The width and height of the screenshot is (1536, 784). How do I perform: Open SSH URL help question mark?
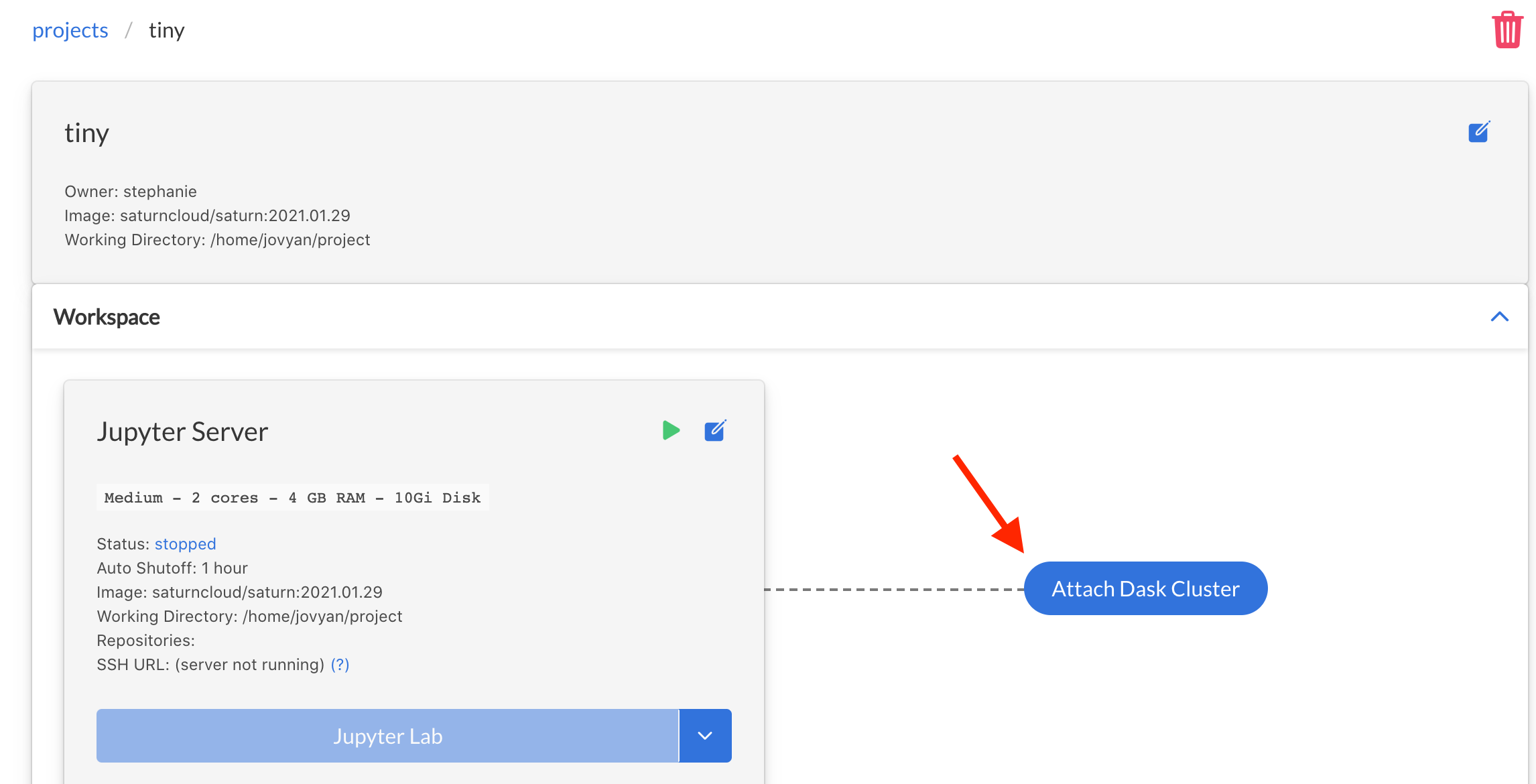(340, 664)
